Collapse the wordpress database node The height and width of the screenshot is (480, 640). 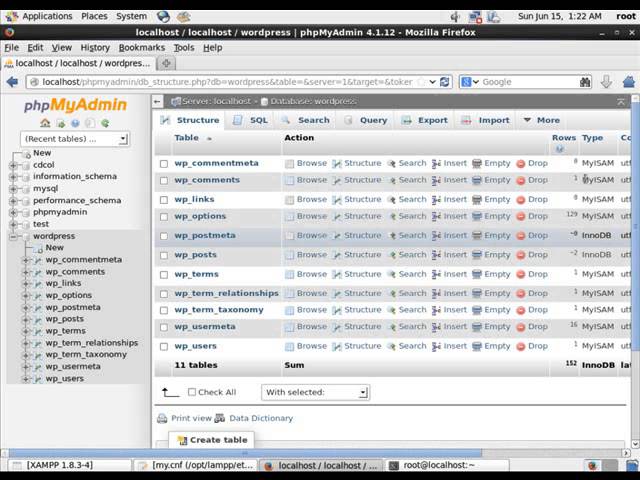pos(13,236)
